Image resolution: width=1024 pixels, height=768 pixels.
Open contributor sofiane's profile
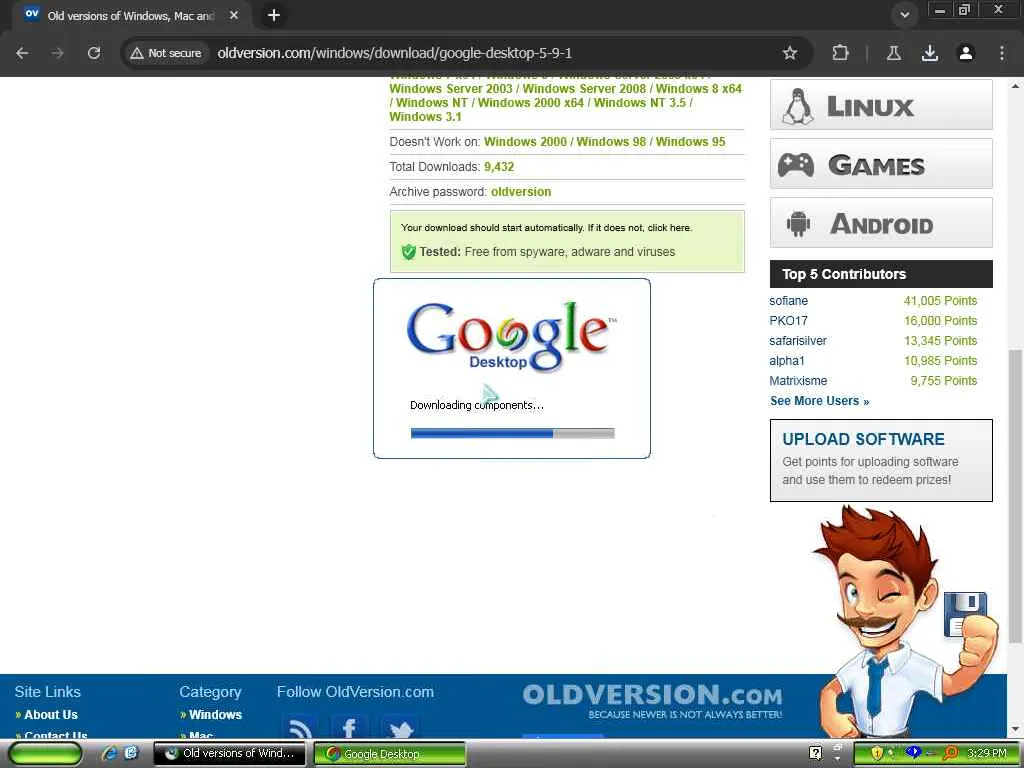tap(788, 301)
